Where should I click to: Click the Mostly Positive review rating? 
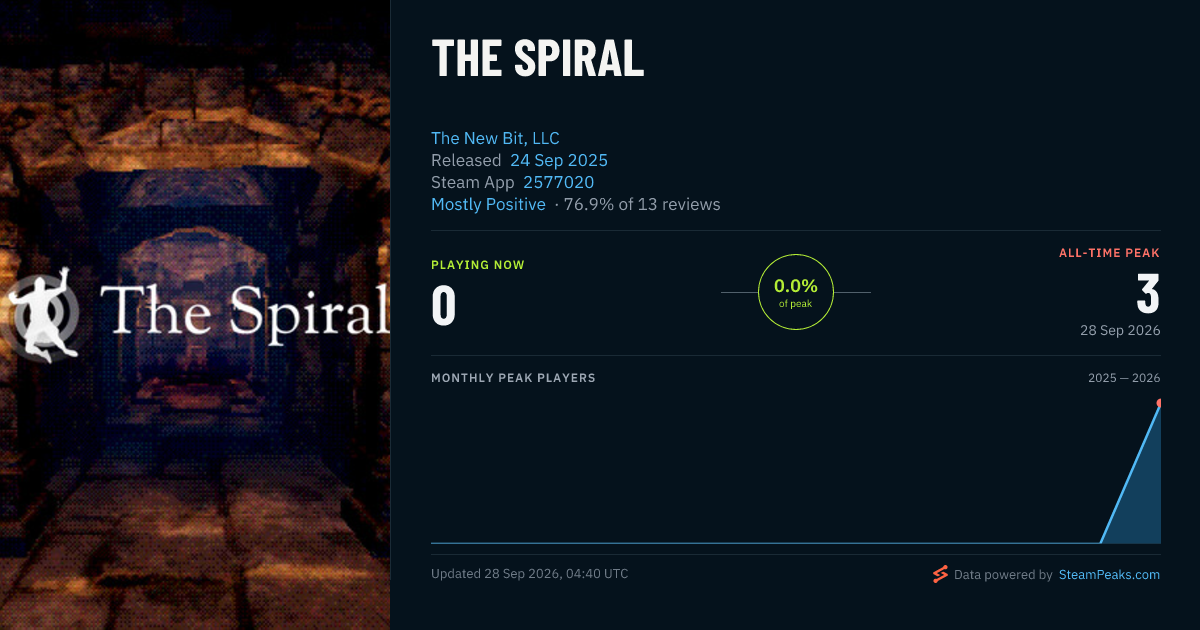[x=488, y=204]
